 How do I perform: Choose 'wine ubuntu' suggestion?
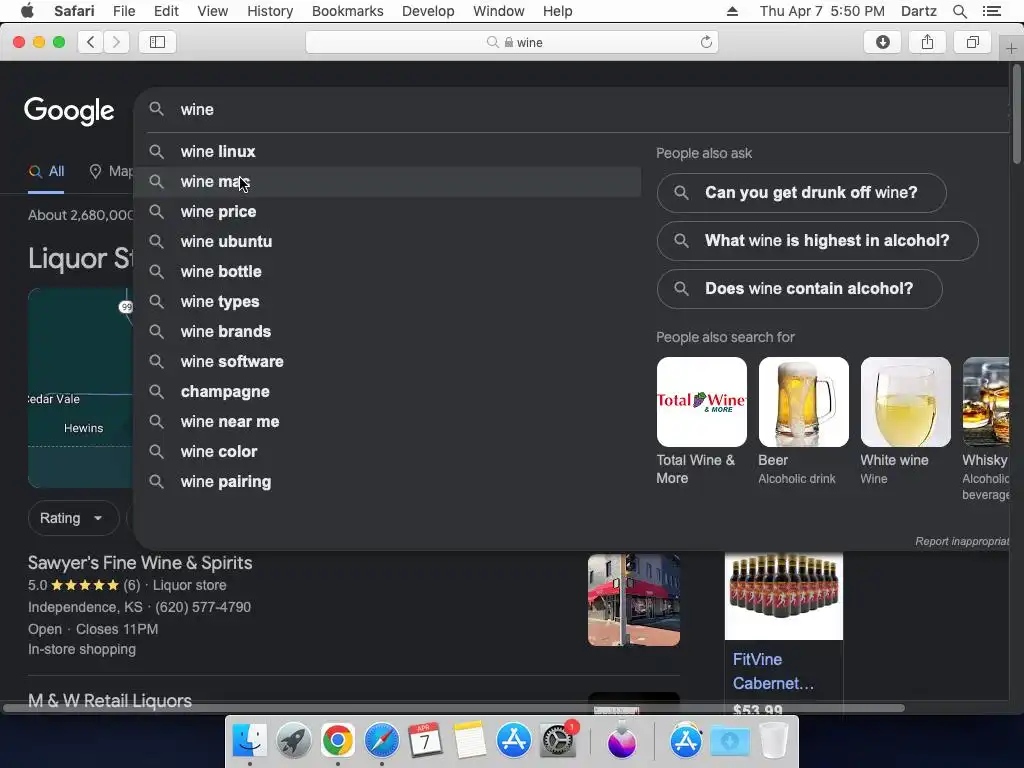click(387, 242)
